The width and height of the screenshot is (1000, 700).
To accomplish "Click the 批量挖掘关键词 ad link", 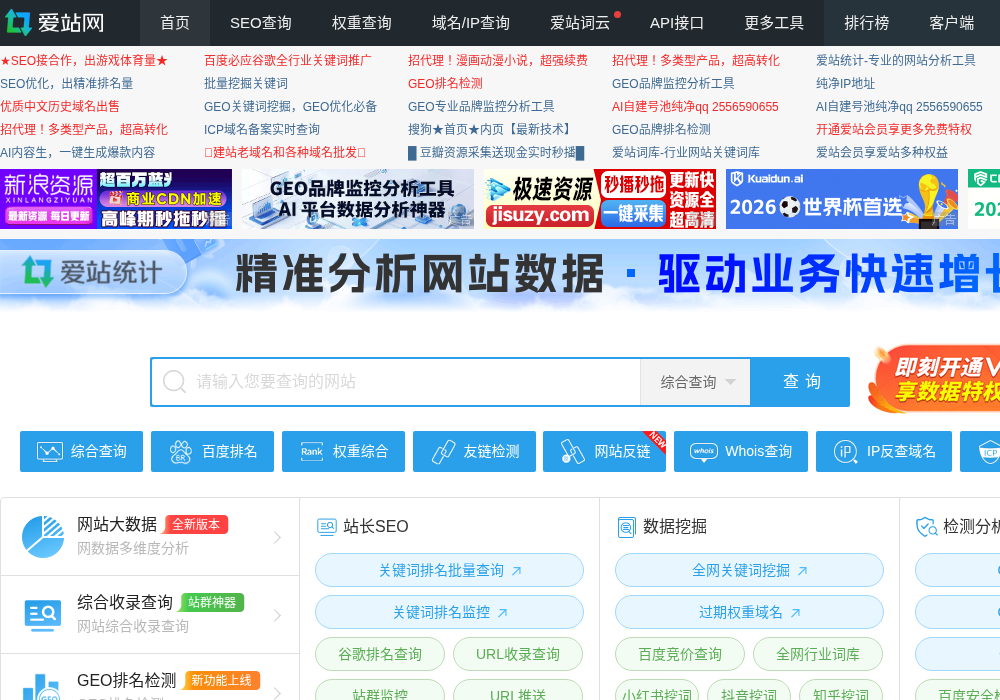I will point(246,84).
